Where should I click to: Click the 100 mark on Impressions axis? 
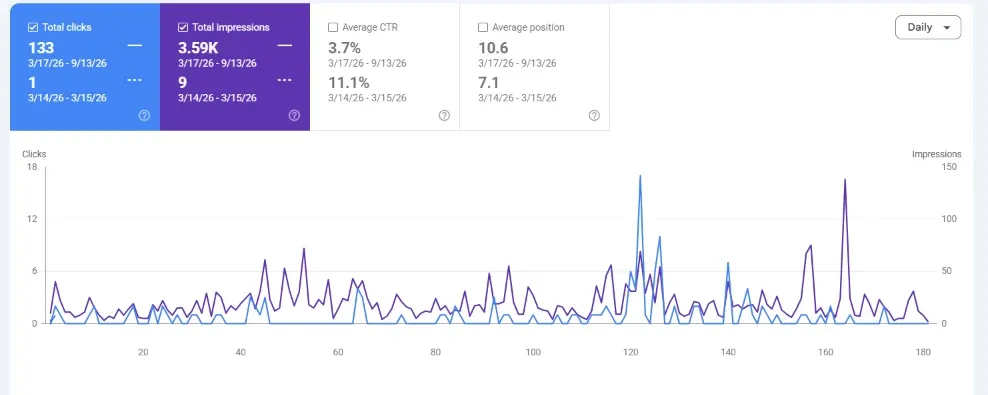[x=949, y=219]
